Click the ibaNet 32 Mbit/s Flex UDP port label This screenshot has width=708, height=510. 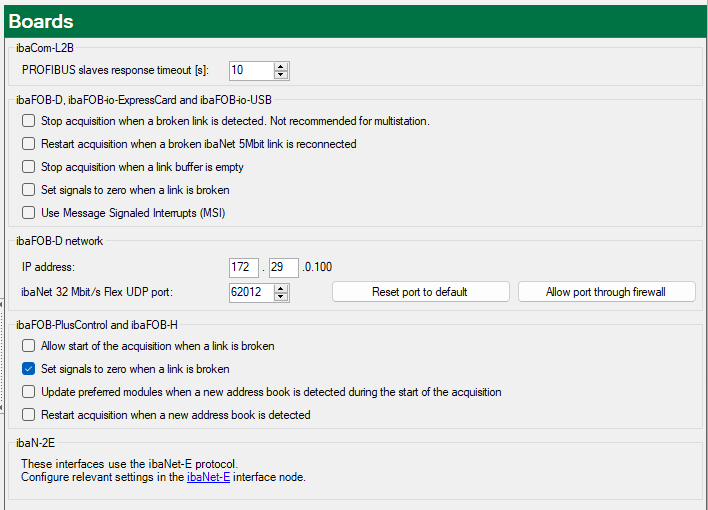coord(97,292)
